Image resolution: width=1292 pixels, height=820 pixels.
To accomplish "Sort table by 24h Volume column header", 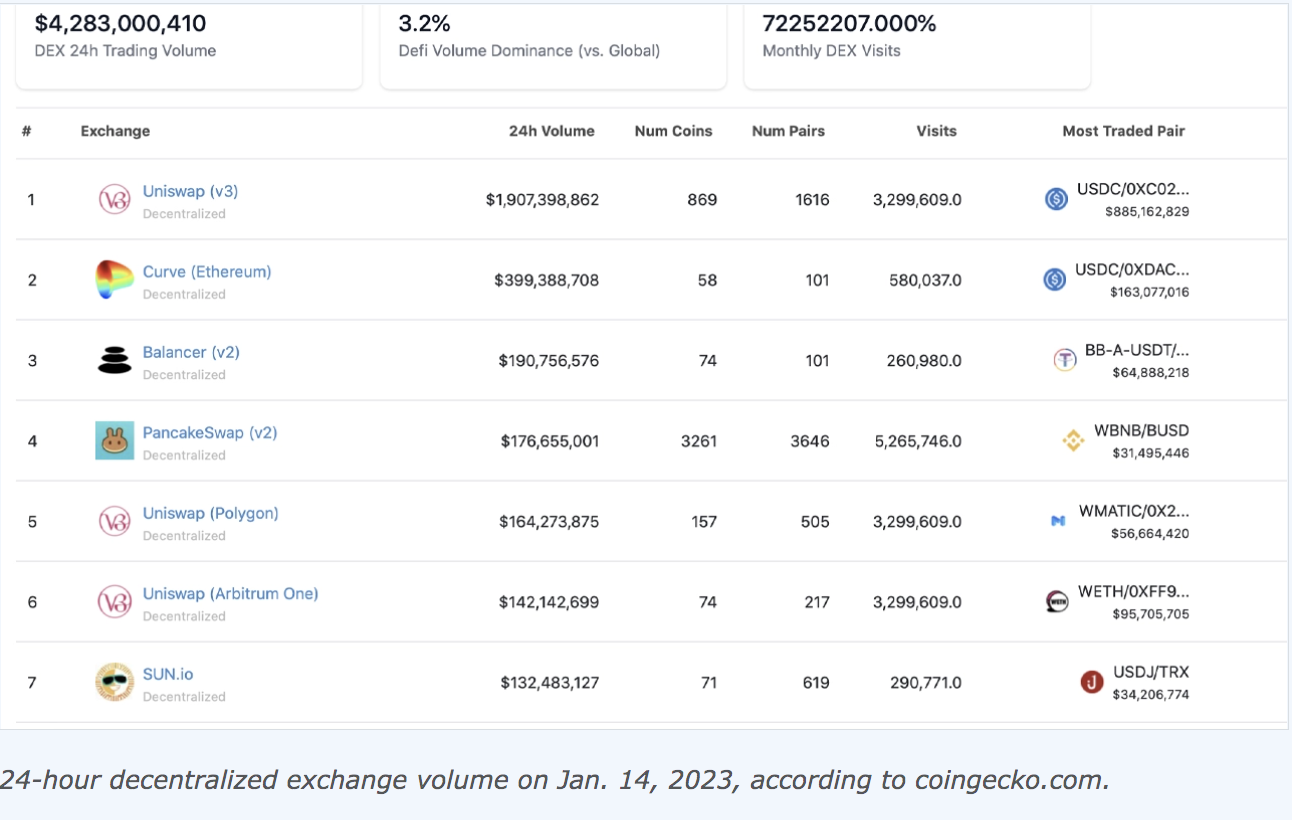I will pyautogui.click(x=551, y=131).
